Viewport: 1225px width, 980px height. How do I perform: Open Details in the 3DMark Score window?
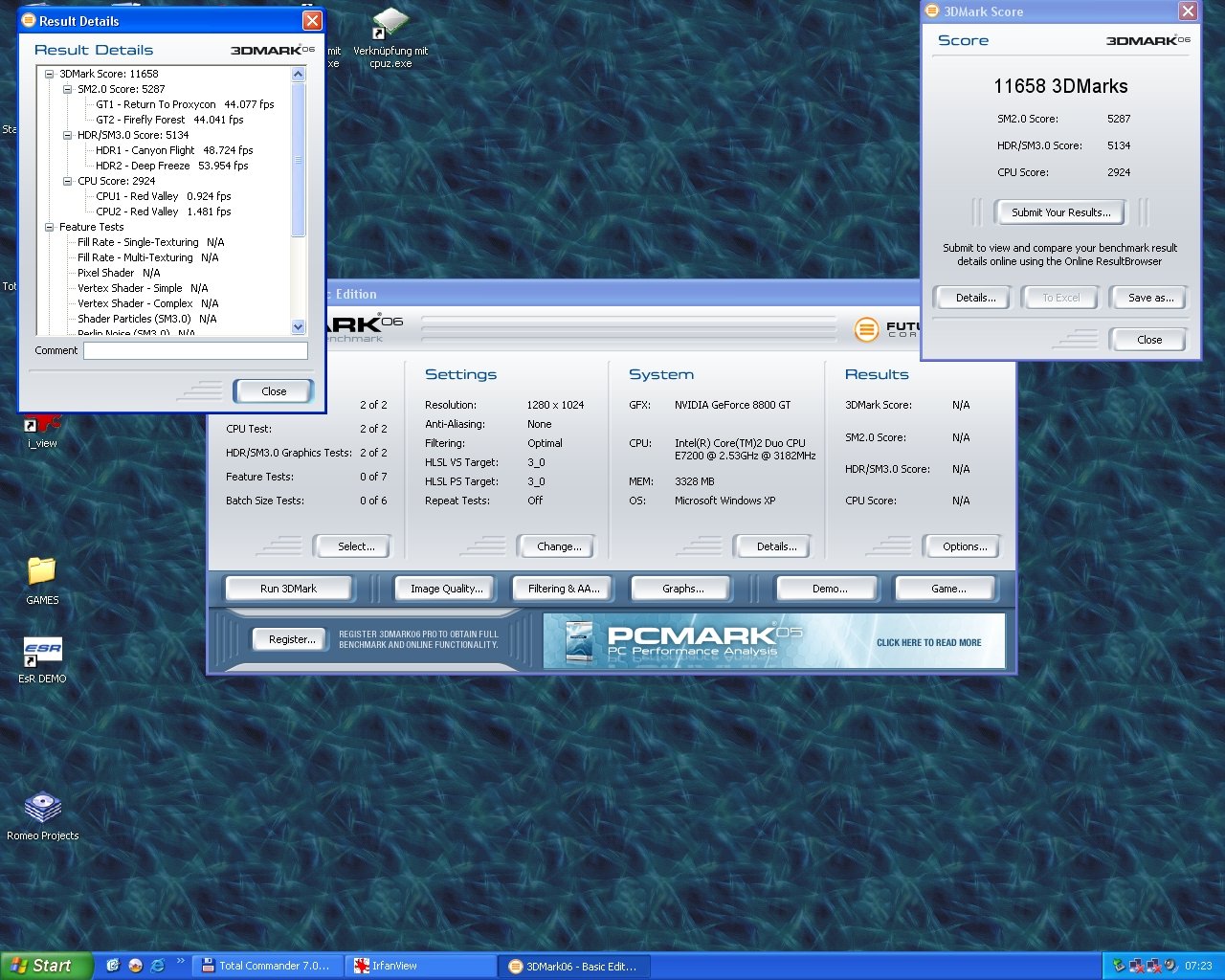(975, 298)
